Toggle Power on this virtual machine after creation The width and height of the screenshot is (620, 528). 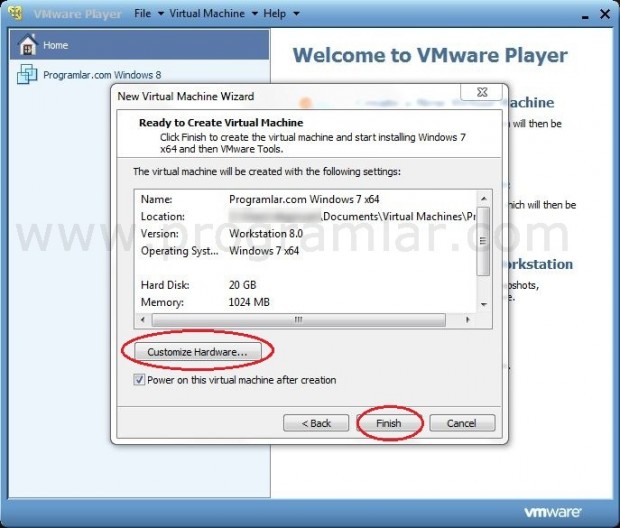[x=139, y=380]
